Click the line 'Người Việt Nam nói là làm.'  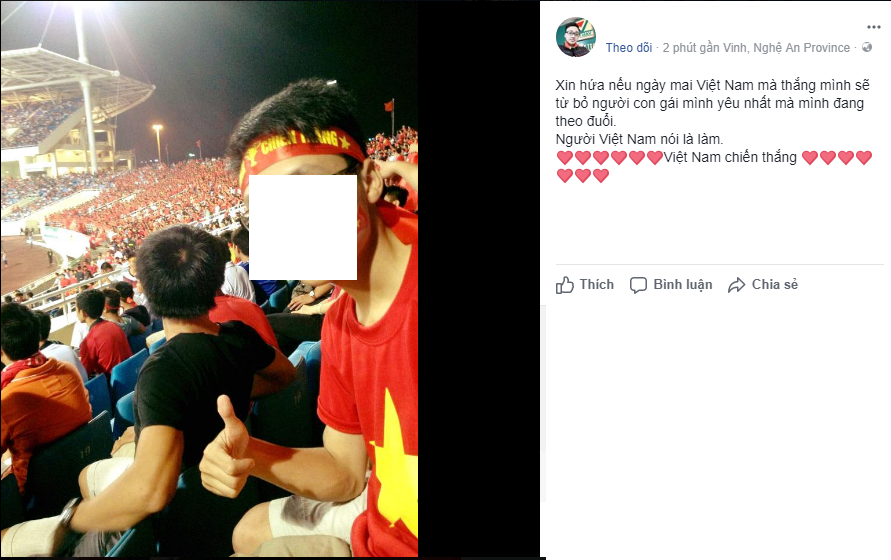point(639,139)
